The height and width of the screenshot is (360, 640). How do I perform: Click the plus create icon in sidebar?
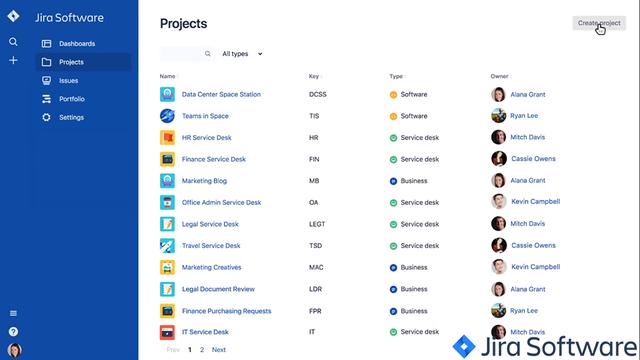13,60
